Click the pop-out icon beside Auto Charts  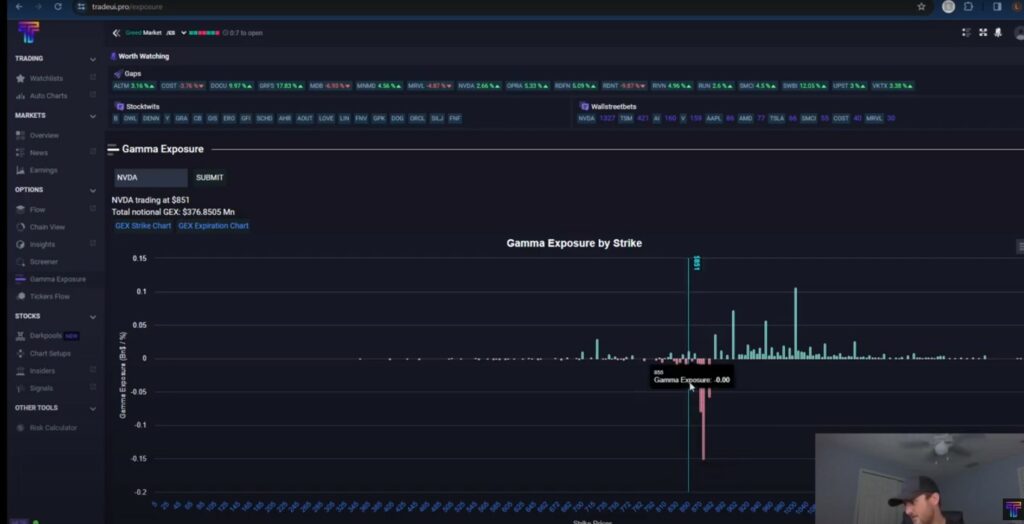tap(93, 95)
